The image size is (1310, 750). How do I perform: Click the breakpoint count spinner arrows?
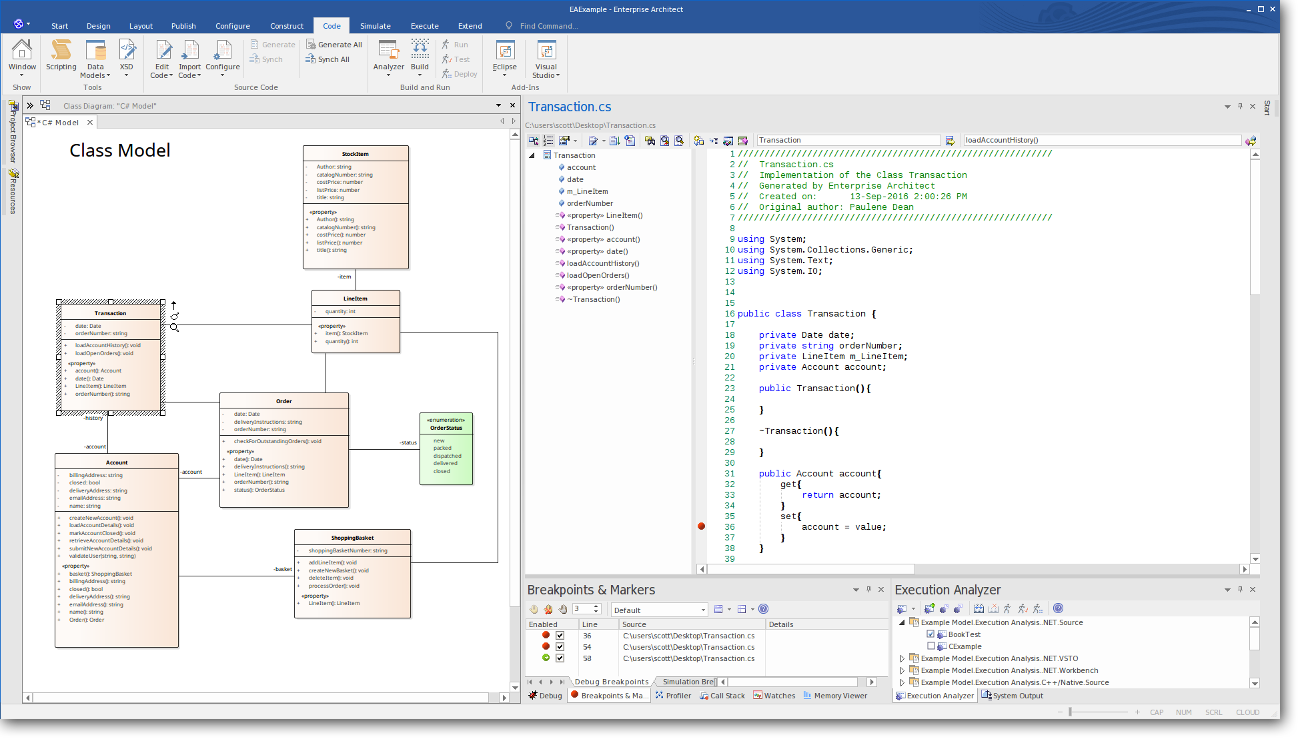point(597,609)
